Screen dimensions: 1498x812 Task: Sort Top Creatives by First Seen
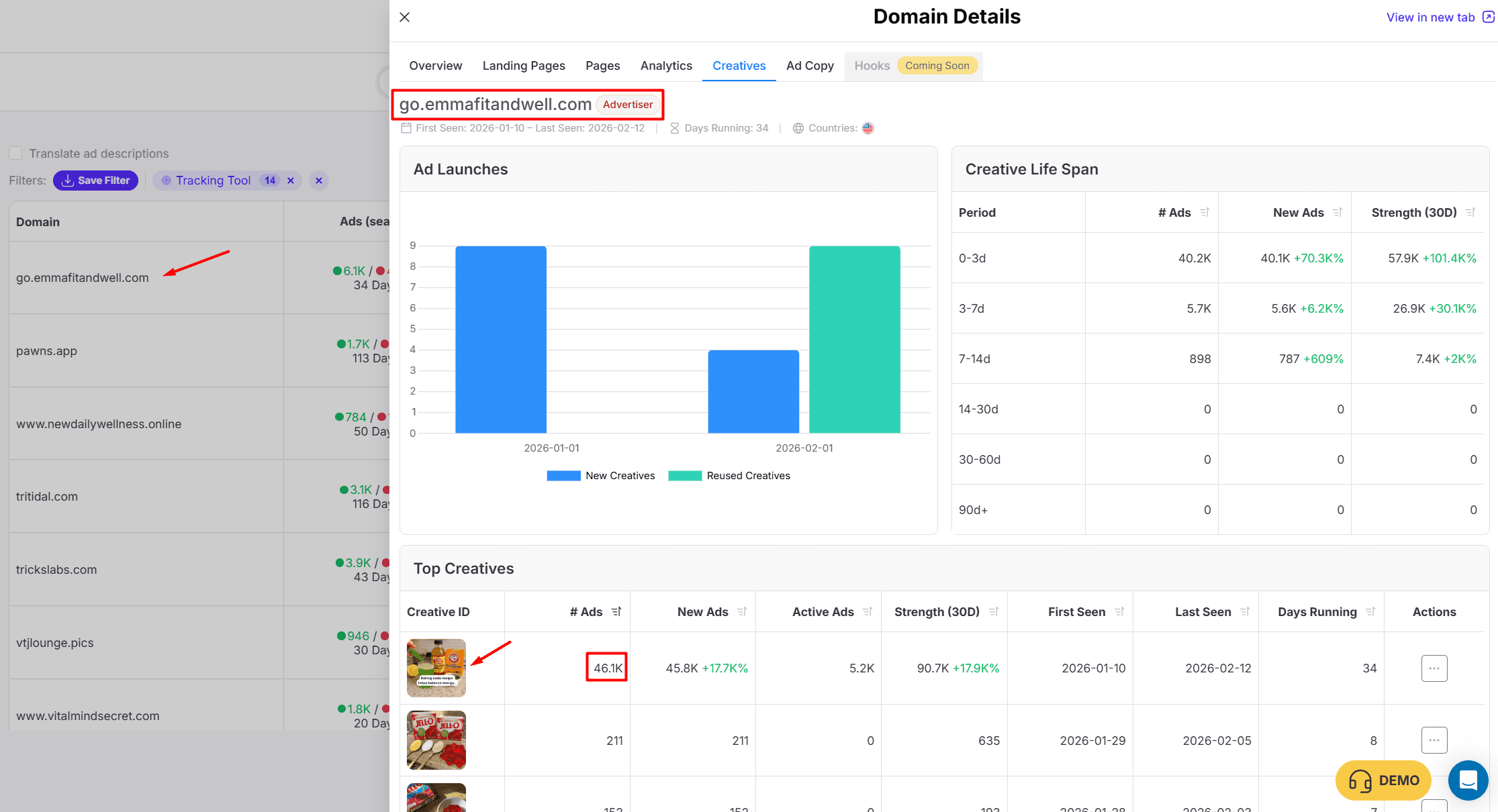click(x=1119, y=612)
